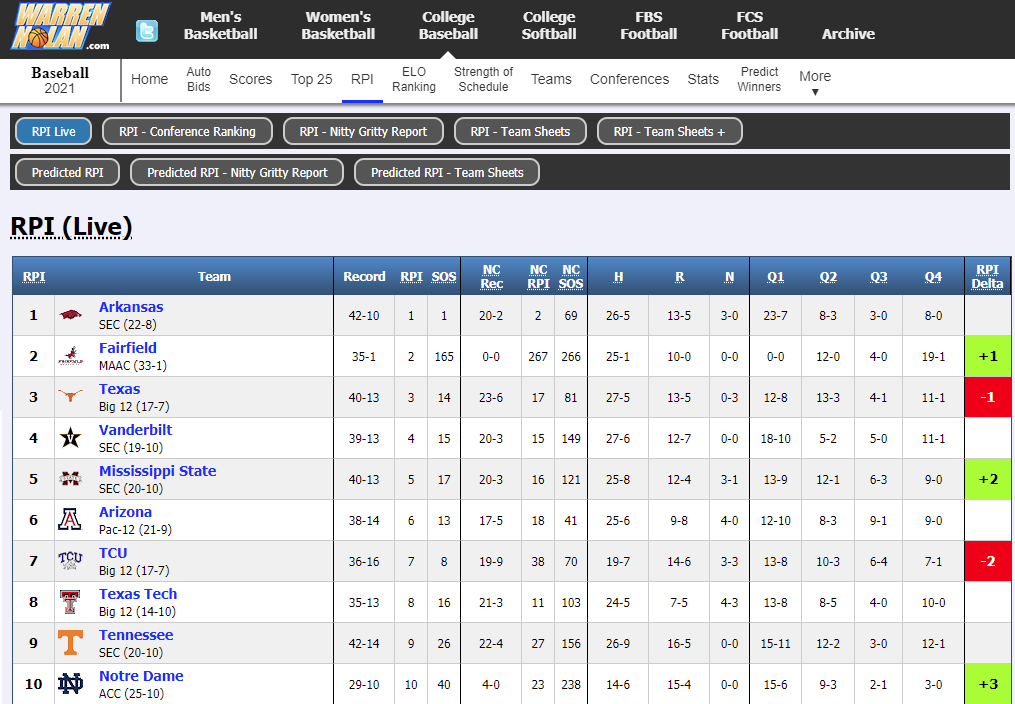Click the Tennessee orange T logo
Viewport: 1015px width, 704px height.
71,643
